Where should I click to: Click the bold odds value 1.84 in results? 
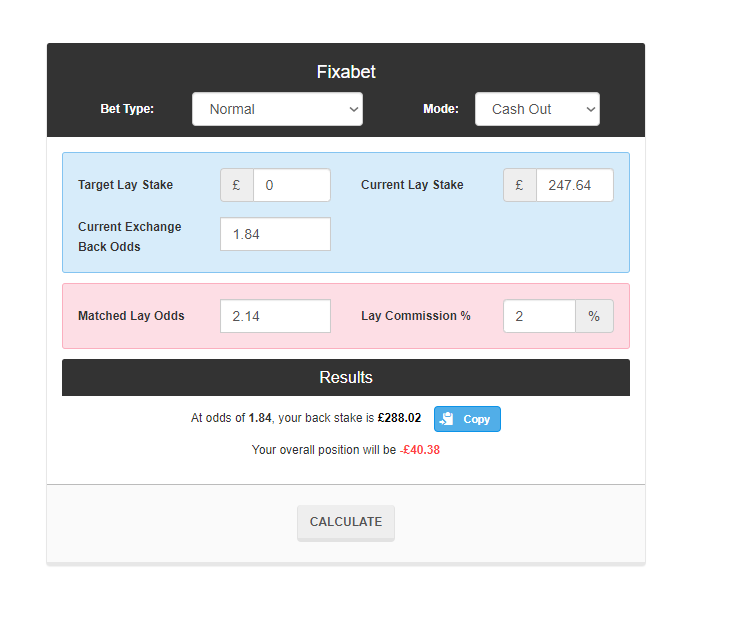click(260, 418)
